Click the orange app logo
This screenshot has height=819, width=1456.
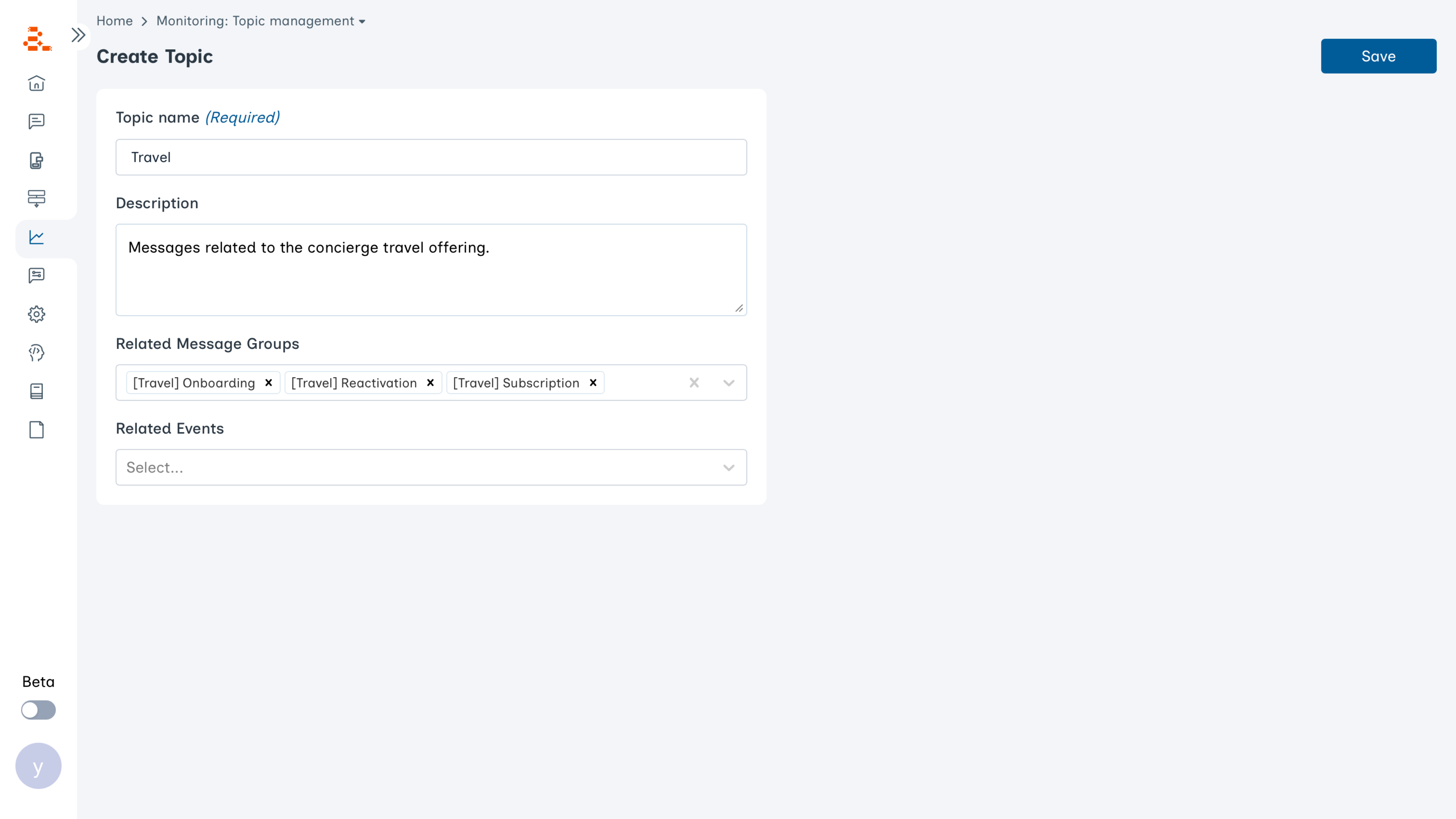[37, 39]
